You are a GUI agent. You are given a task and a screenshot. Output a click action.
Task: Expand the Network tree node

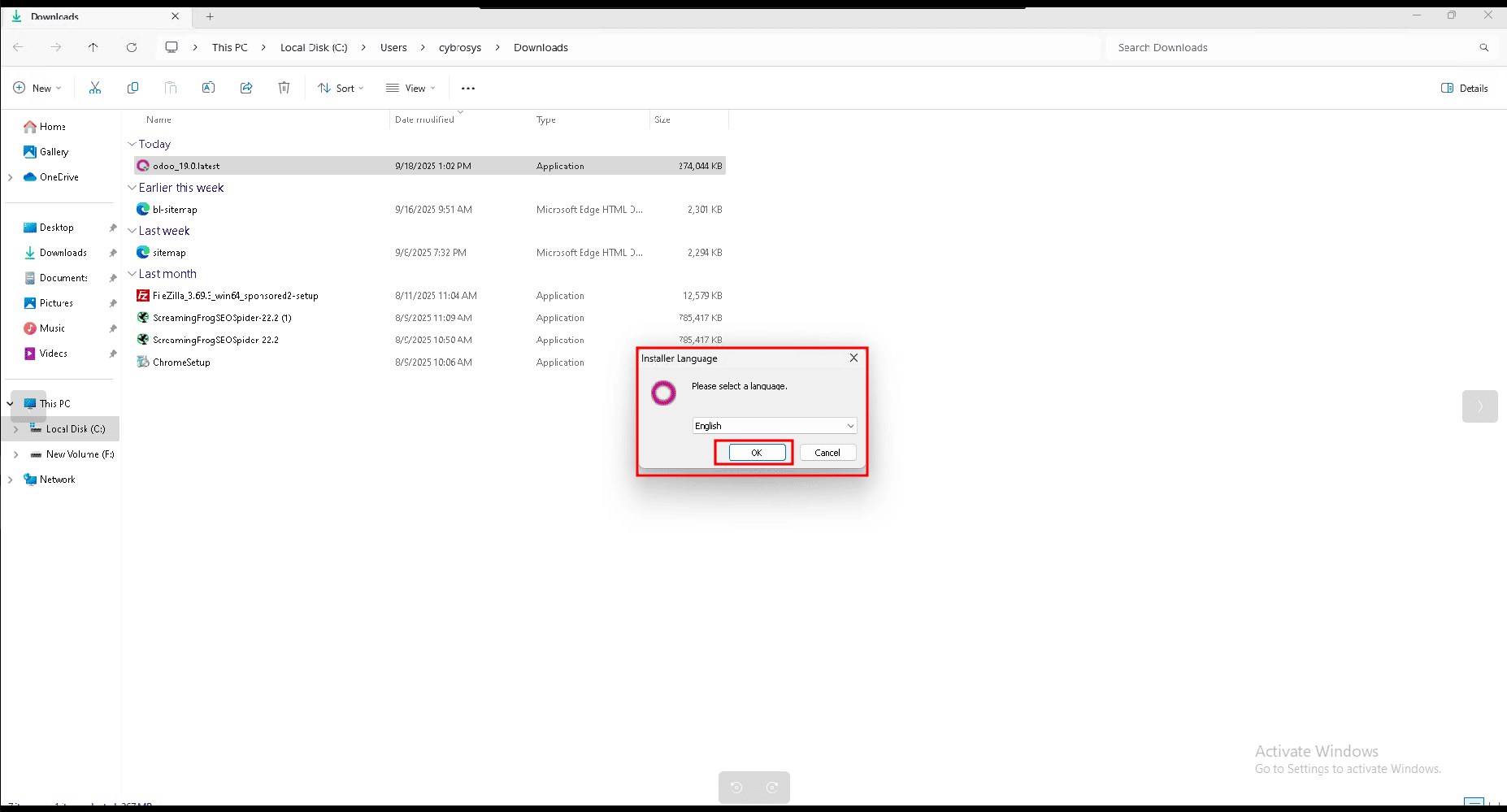click(10, 480)
